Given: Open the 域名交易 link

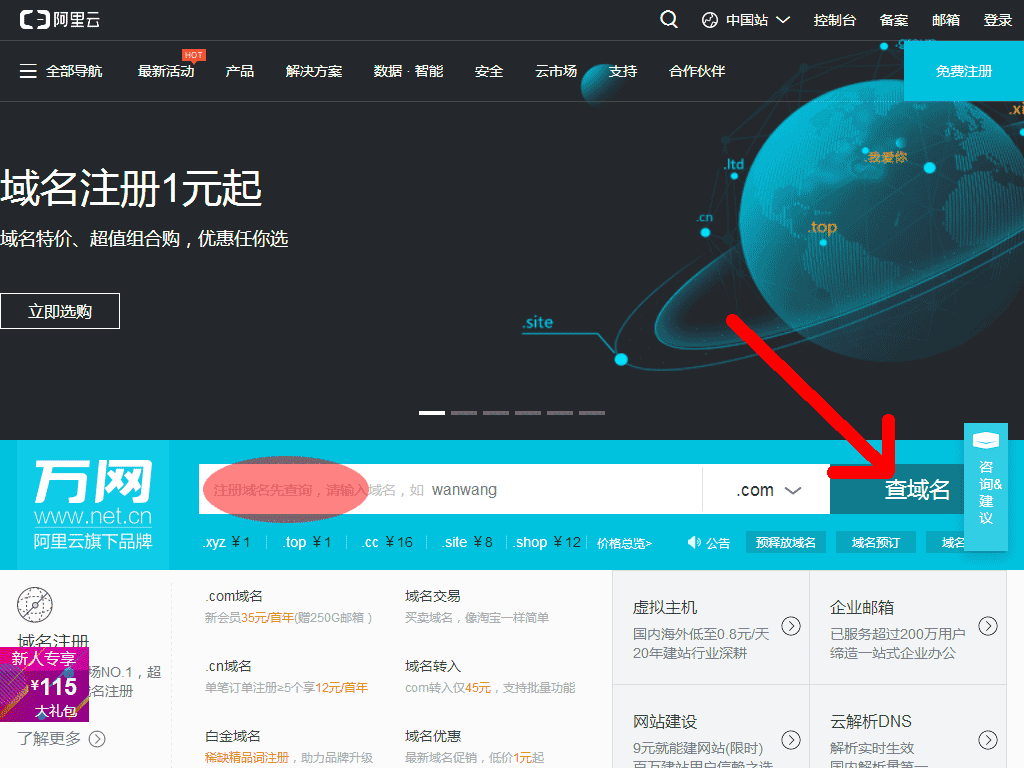Looking at the screenshot, I should [432, 596].
